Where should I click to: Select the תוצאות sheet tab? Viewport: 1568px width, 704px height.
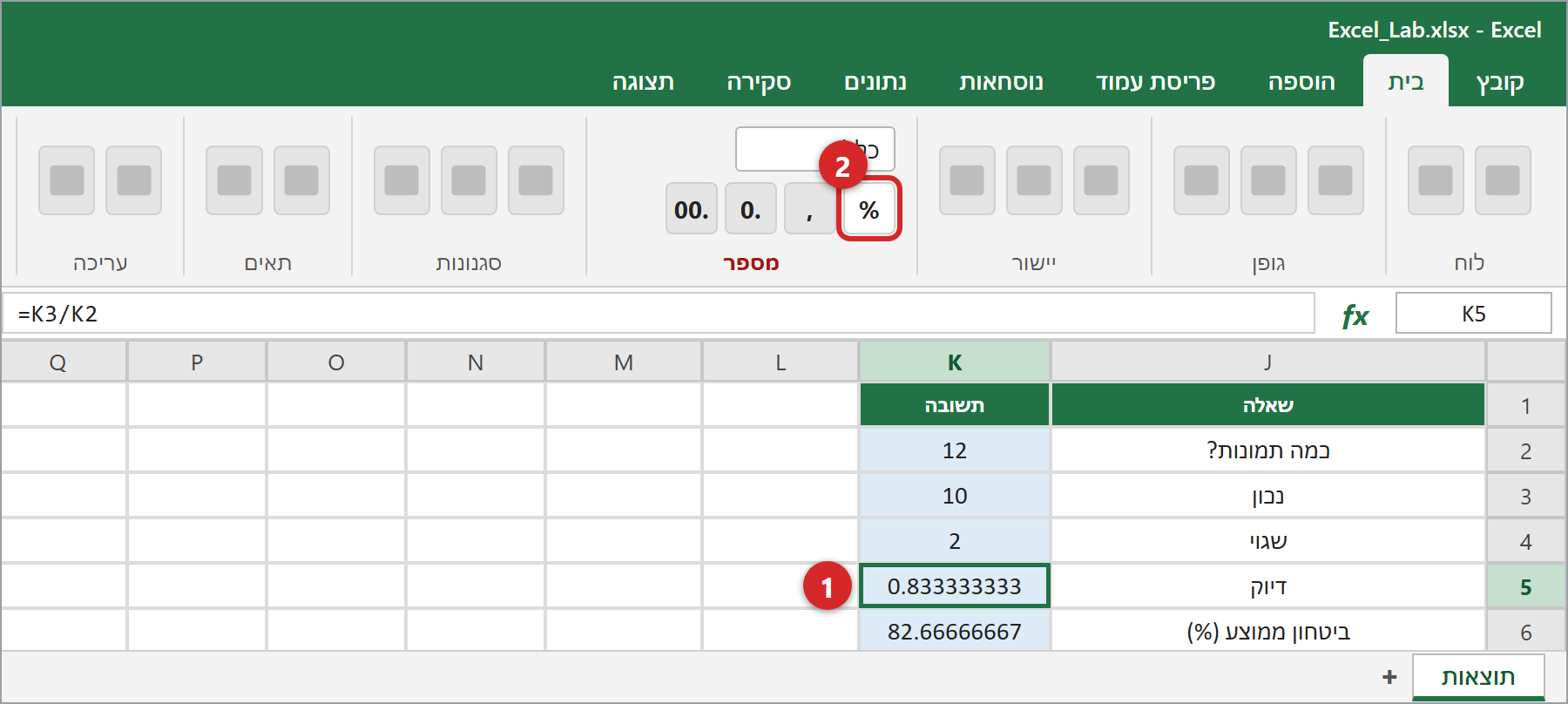[x=1478, y=677]
